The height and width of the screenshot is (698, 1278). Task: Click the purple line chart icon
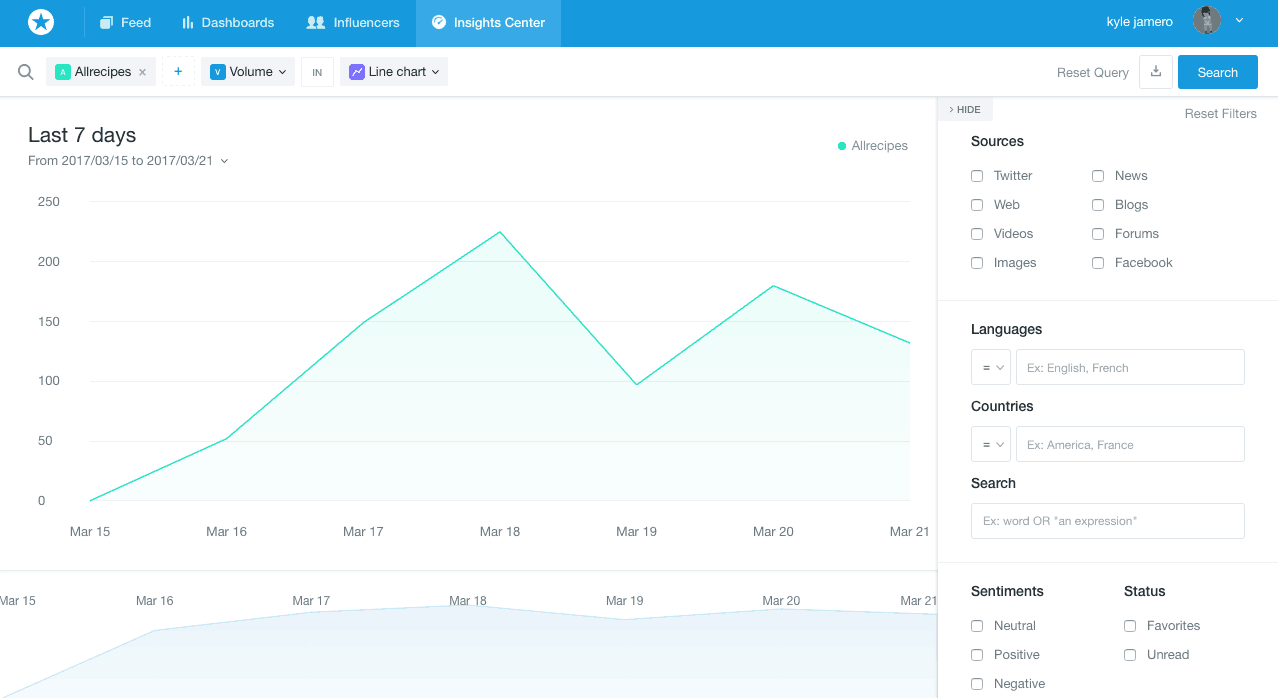(x=357, y=72)
